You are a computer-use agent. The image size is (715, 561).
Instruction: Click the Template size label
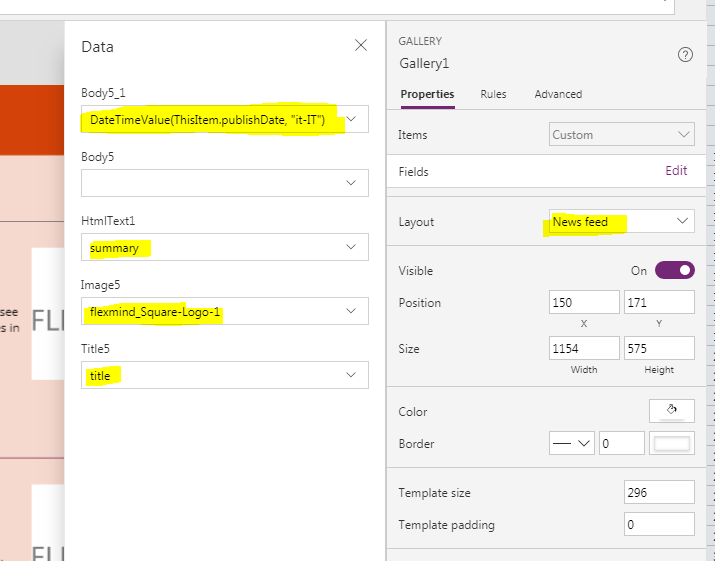(434, 493)
